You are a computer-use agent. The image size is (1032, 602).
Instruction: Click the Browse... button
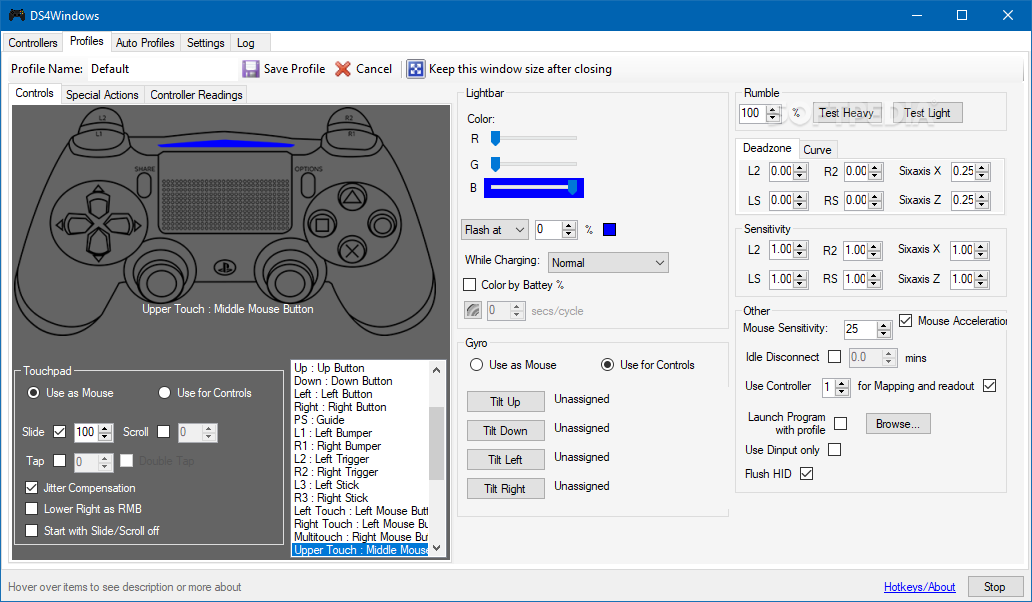coord(898,424)
